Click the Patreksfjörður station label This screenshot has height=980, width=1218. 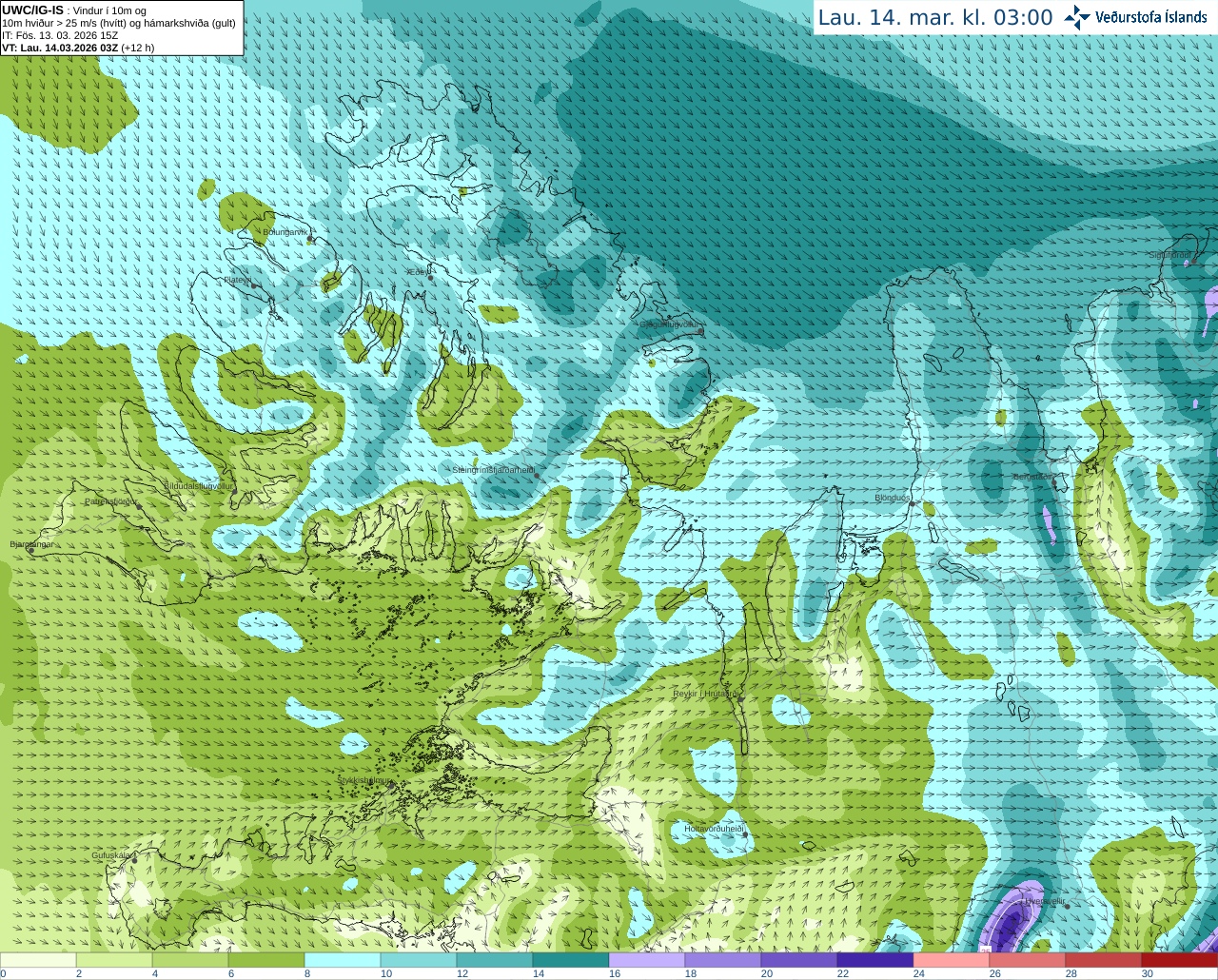point(110,501)
